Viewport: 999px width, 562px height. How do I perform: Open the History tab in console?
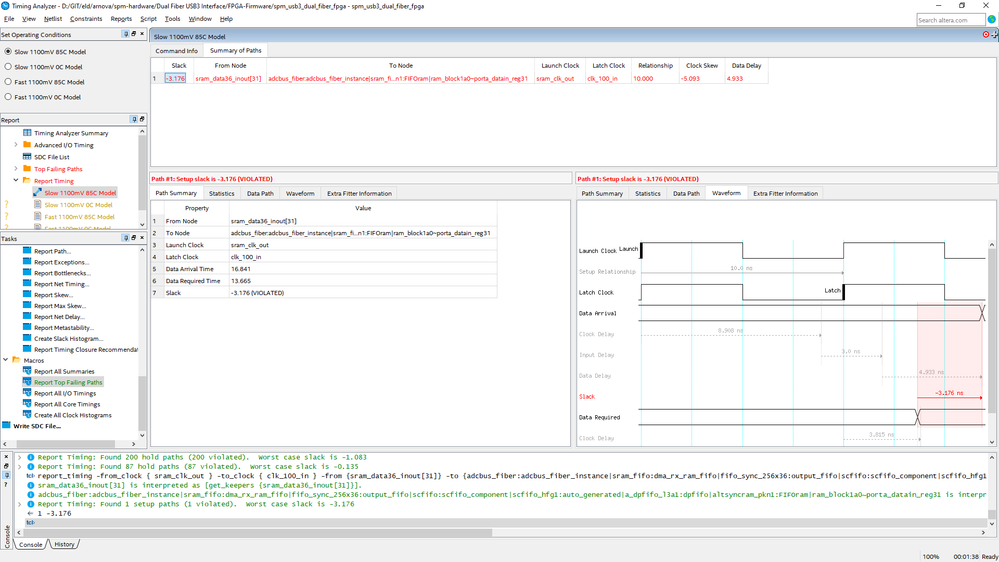click(x=64, y=544)
